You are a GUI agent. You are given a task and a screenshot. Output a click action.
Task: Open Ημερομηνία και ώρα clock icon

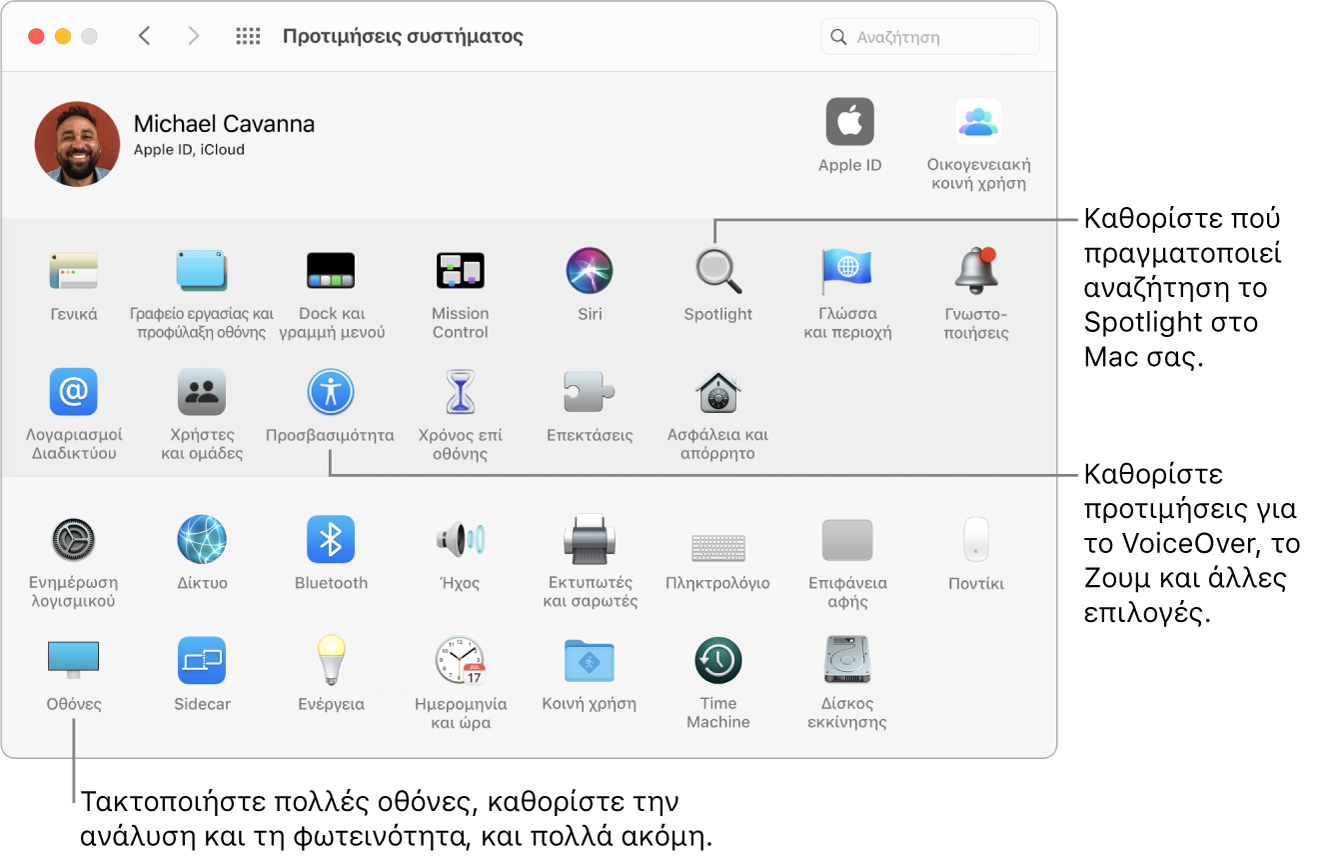click(460, 661)
